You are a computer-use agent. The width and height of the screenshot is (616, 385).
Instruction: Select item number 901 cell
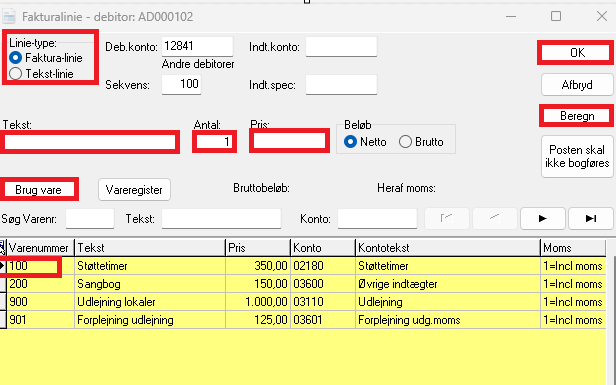coord(40,320)
